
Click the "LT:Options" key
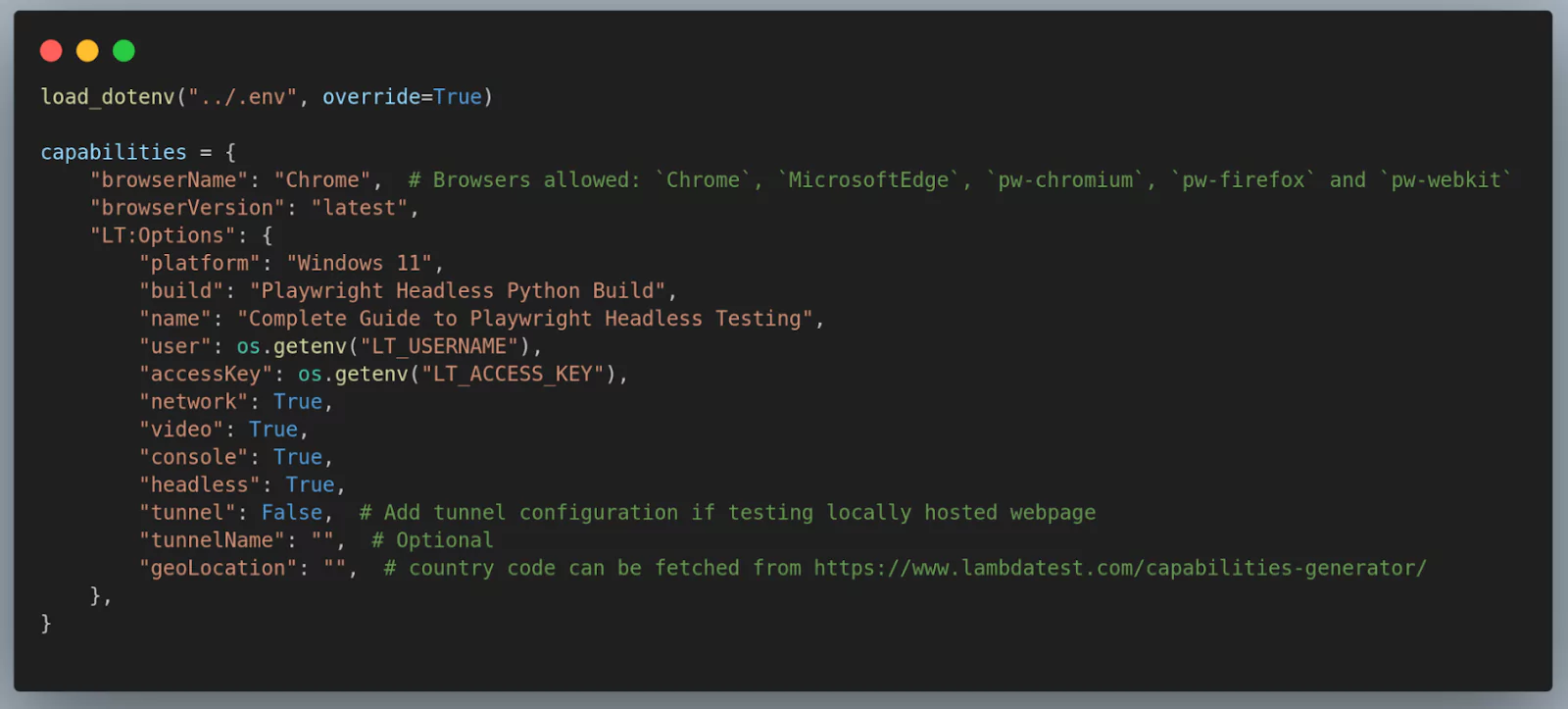click(163, 236)
